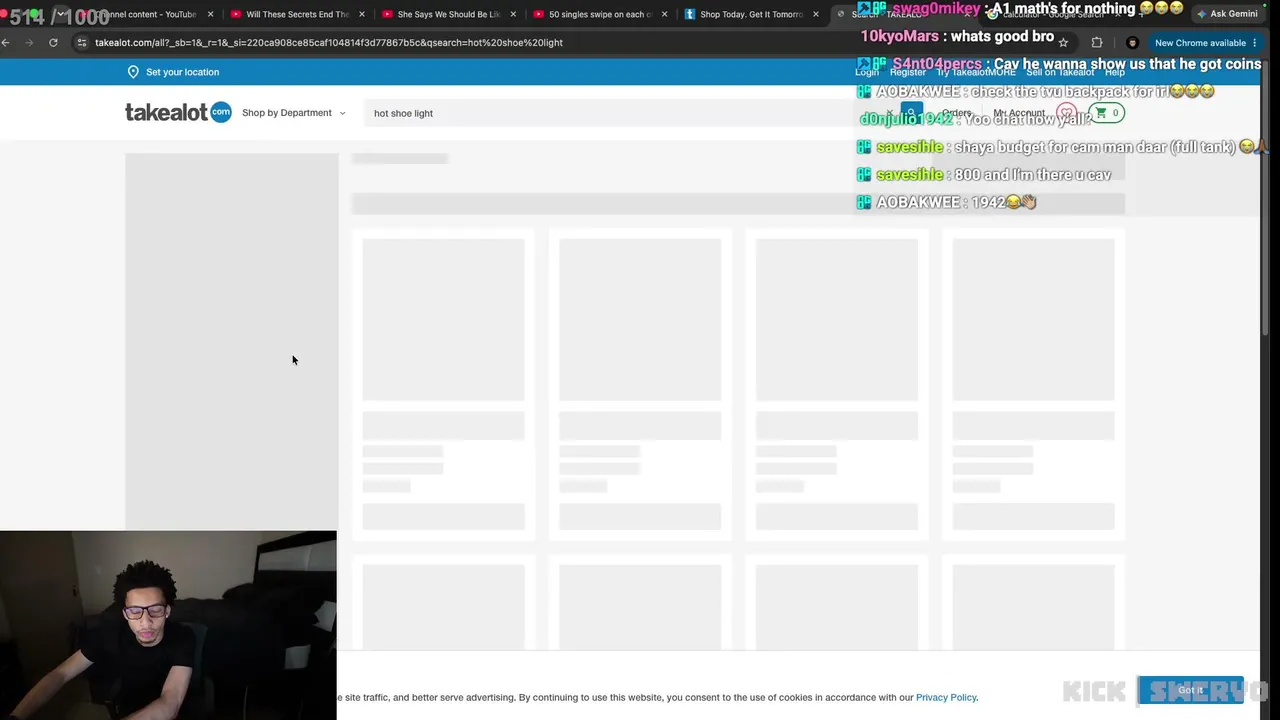The image size is (1280, 720).
Task: Switch to 'Shop Today. Get It Tomorrow' tab
Action: pyautogui.click(x=751, y=15)
